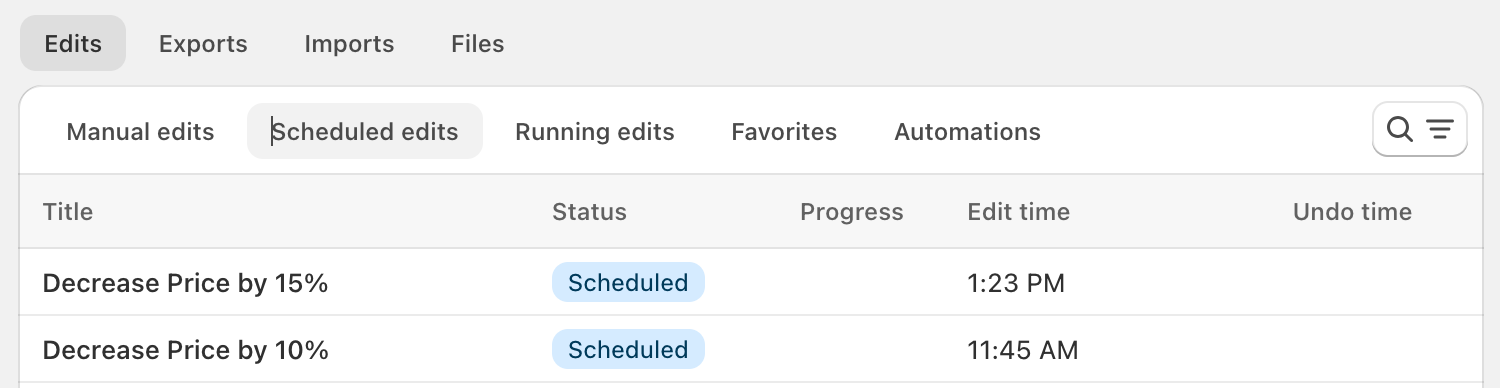
Task: View Running edits
Action: (x=595, y=132)
